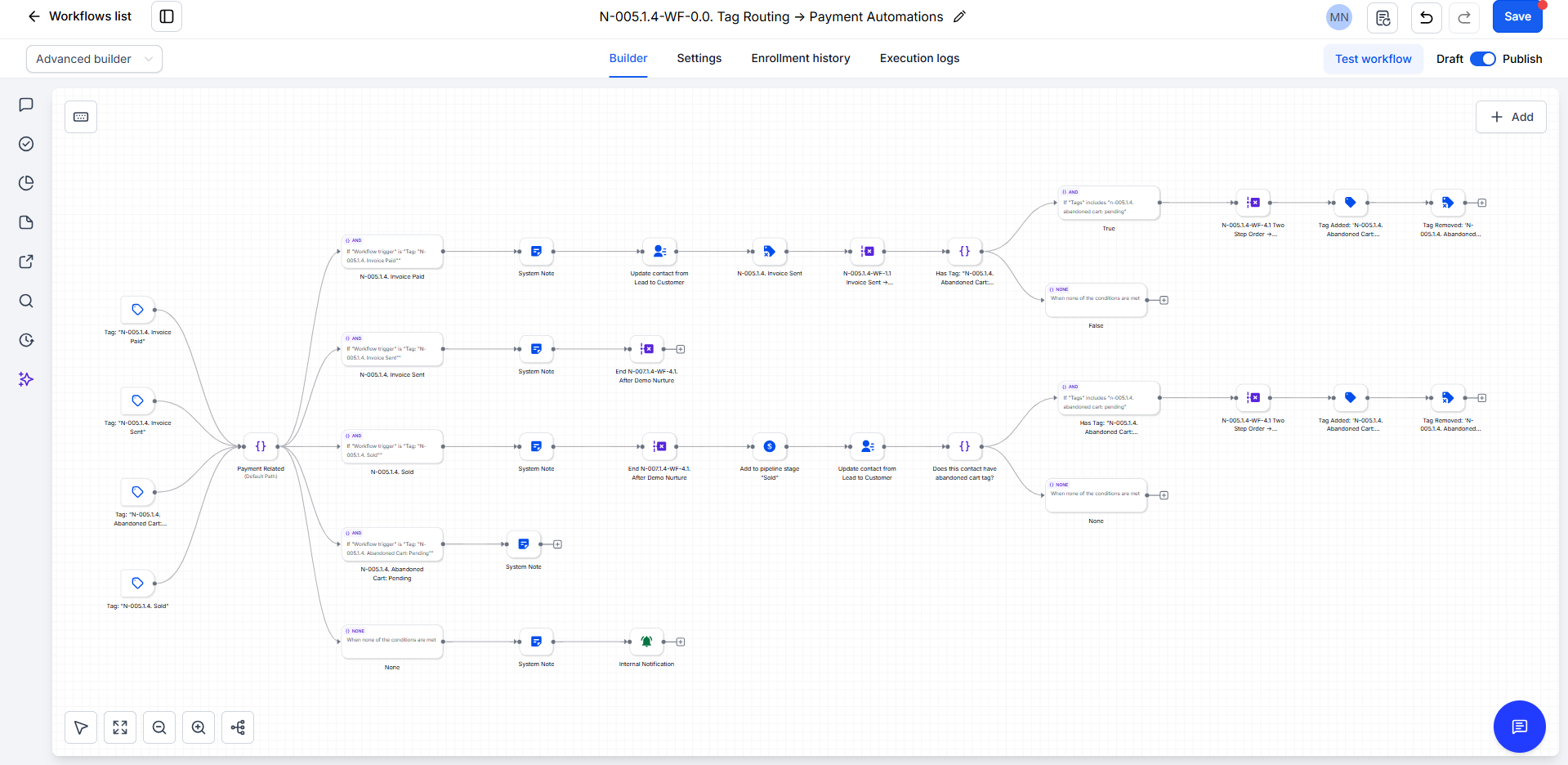This screenshot has height=765, width=1568.
Task: Save the workflow
Action: [1517, 16]
